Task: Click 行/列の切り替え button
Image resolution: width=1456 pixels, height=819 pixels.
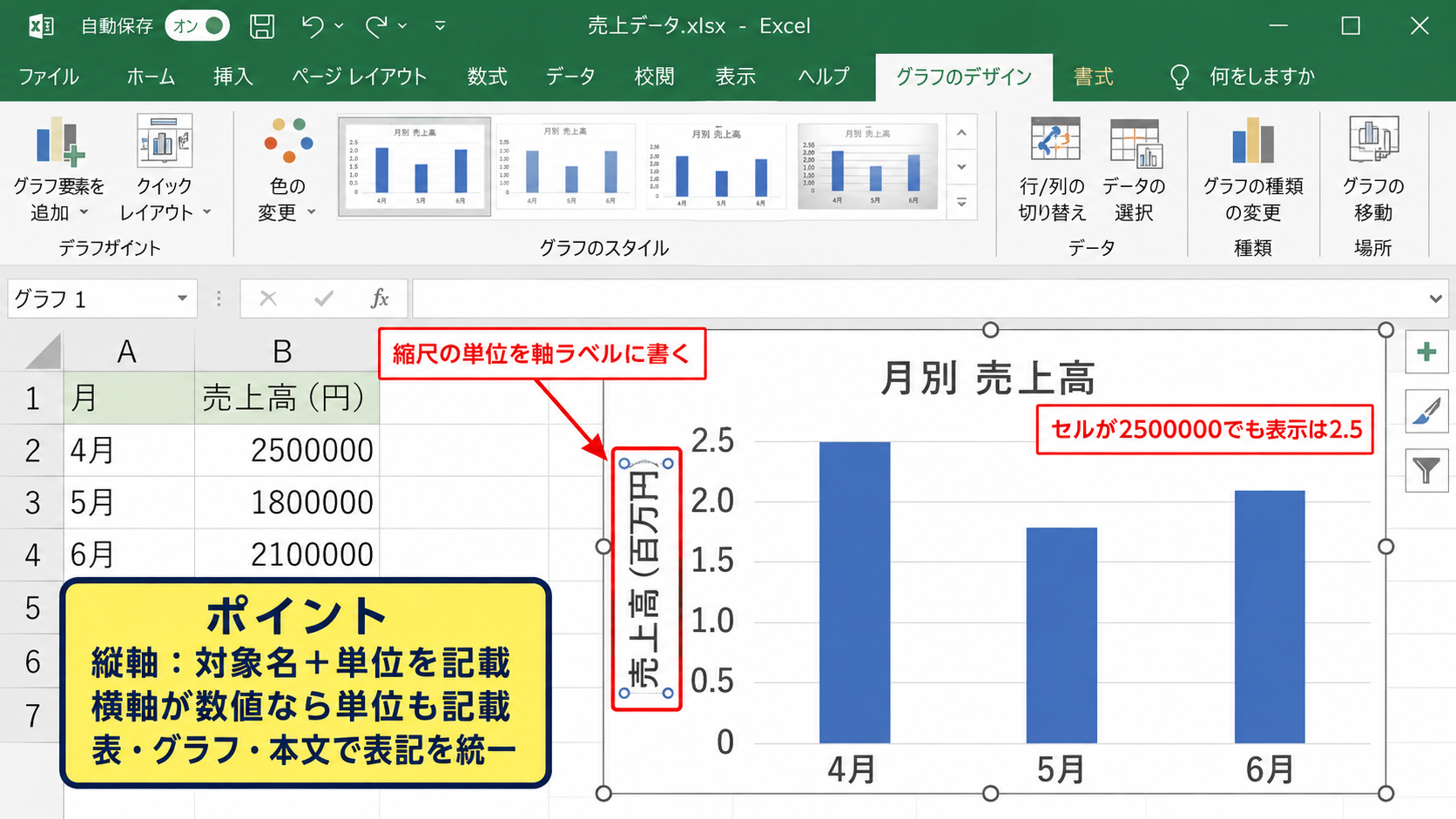Action: click(1053, 169)
